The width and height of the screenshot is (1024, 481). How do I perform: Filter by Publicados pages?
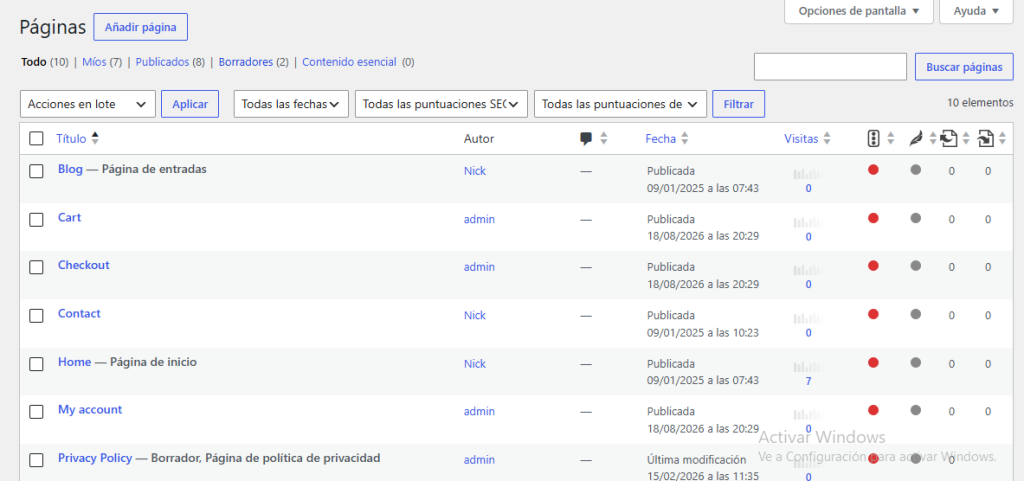click(162, 62)
